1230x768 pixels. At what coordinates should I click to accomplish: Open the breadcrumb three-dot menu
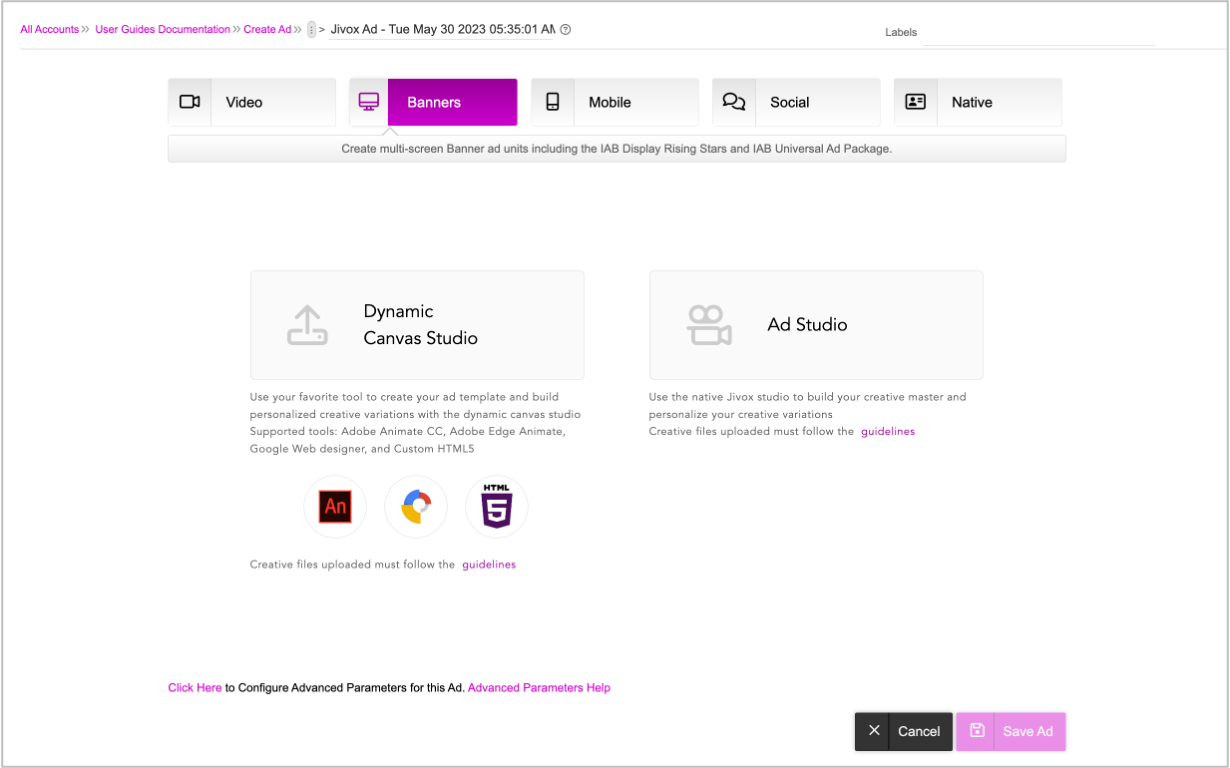click(x=311, y=30)
